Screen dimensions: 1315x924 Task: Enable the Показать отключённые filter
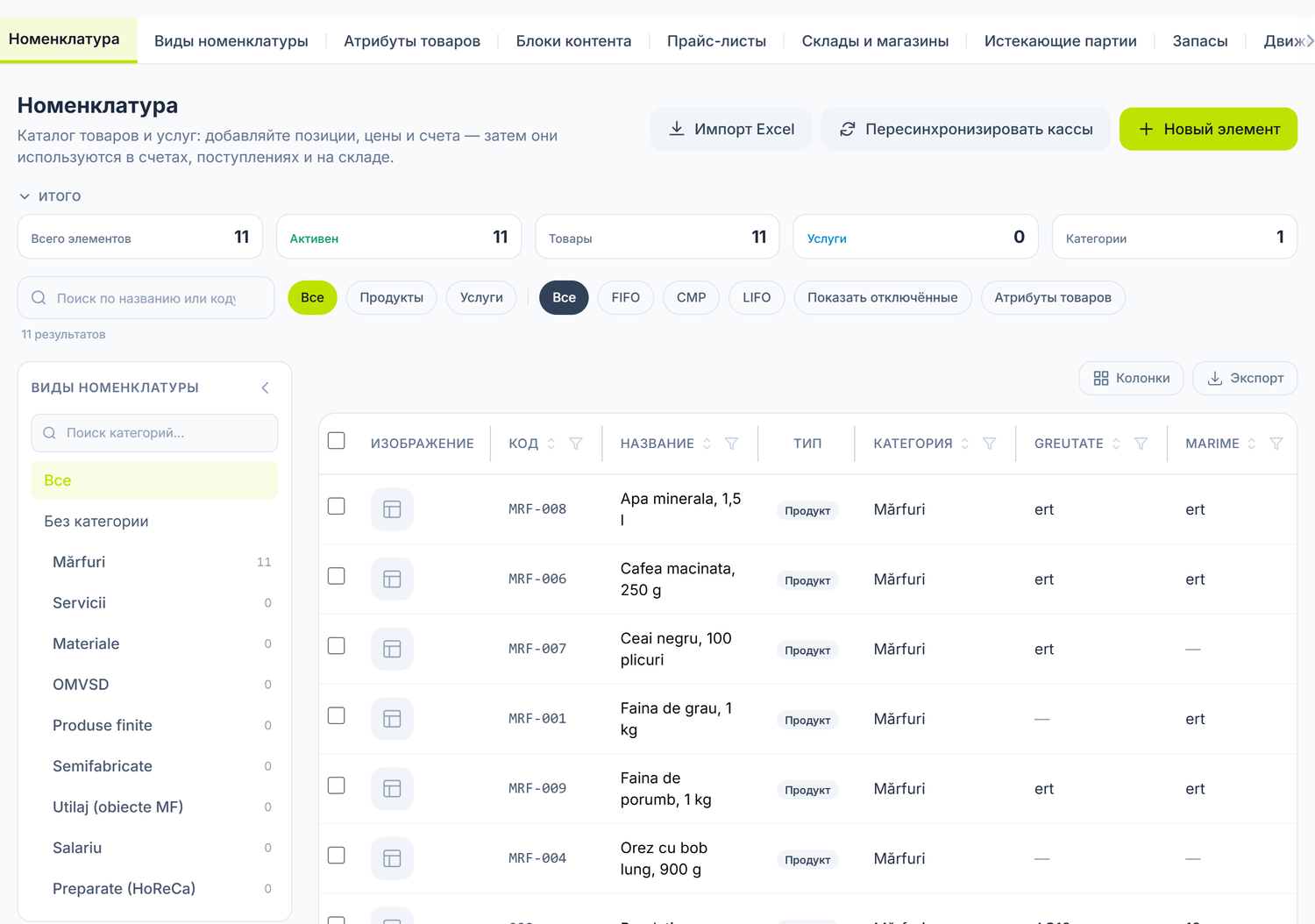(882, 298)
